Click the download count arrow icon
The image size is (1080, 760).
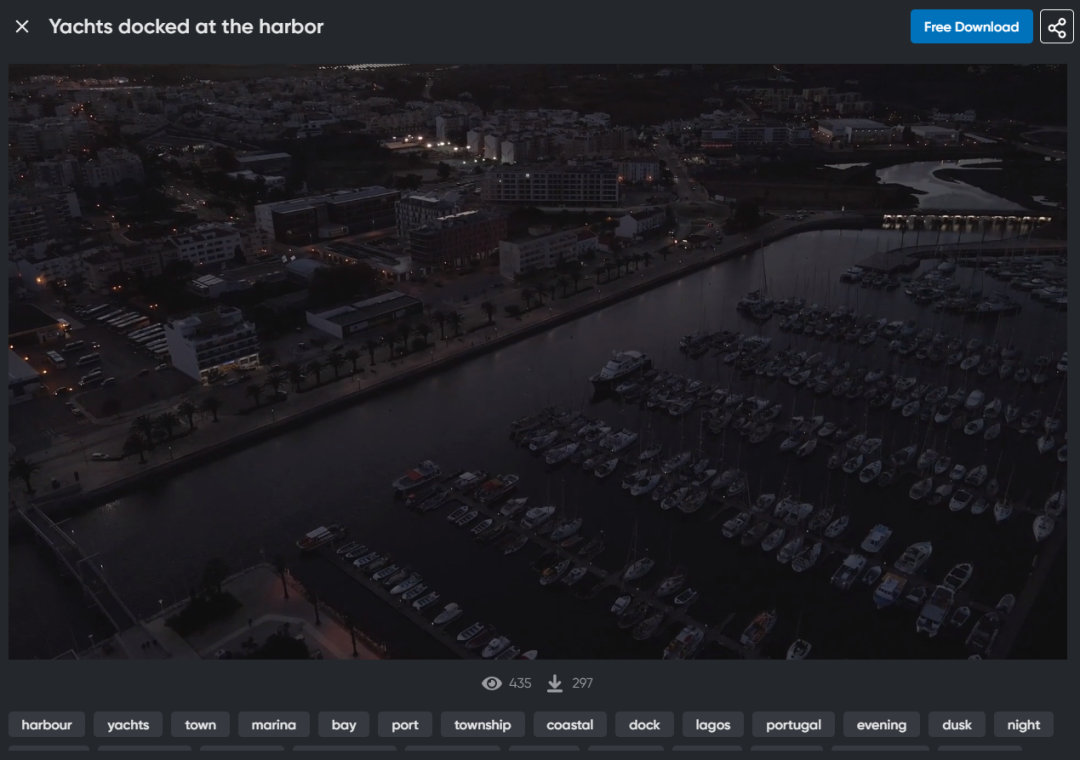[555, 684]
